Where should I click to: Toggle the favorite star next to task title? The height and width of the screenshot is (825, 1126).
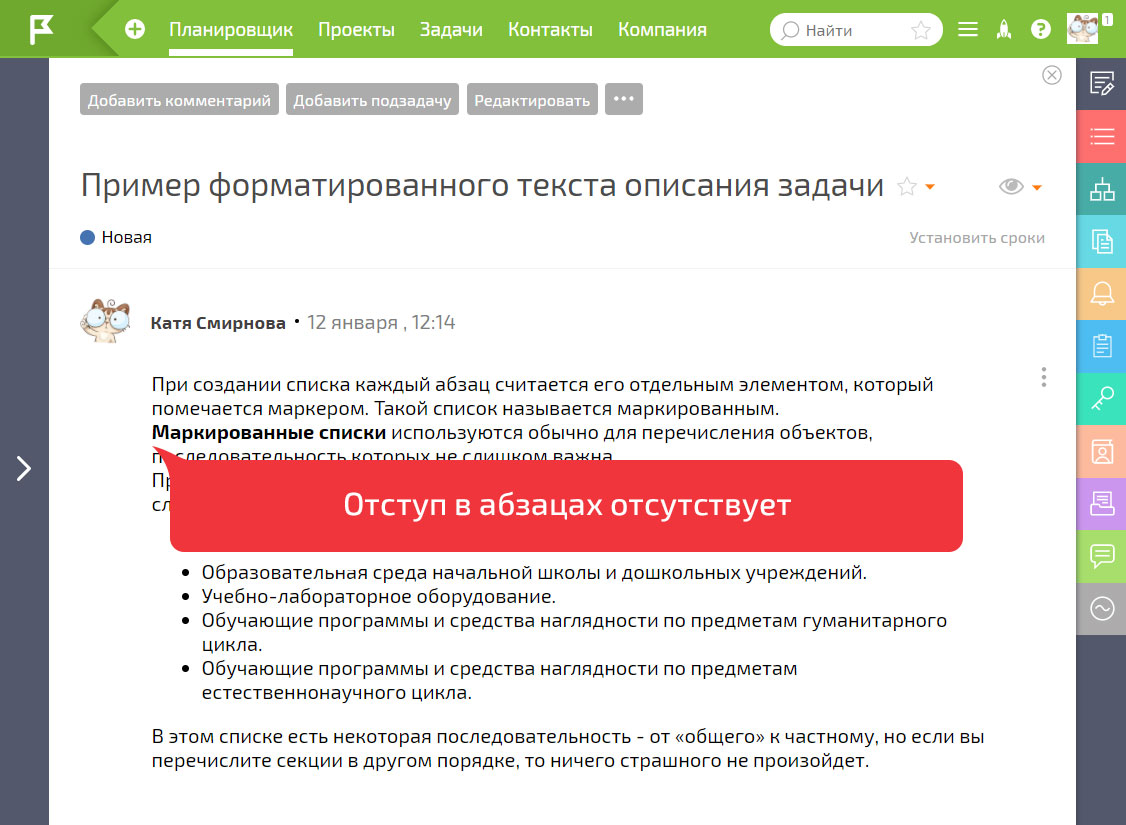(x=907, y=187)
